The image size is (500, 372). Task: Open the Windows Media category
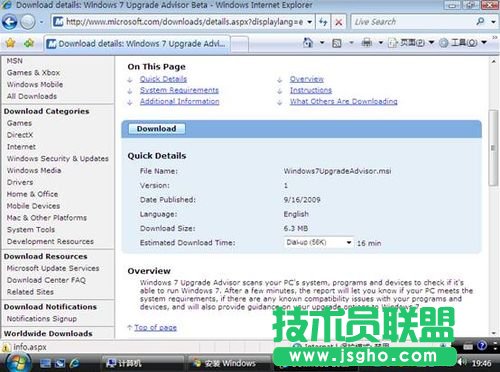[x=34, y=170]
